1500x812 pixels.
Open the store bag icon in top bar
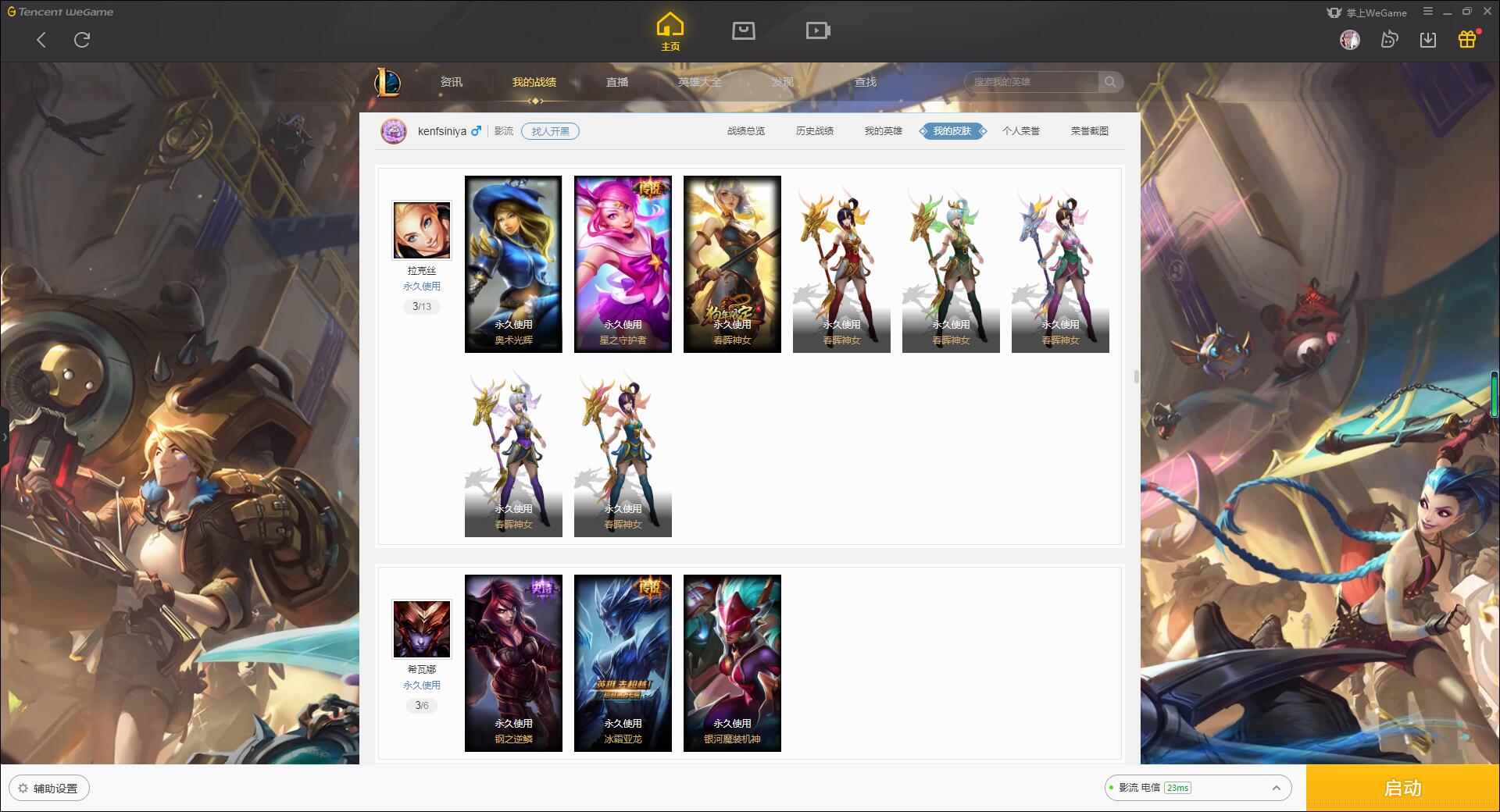[x=743, y=30]
